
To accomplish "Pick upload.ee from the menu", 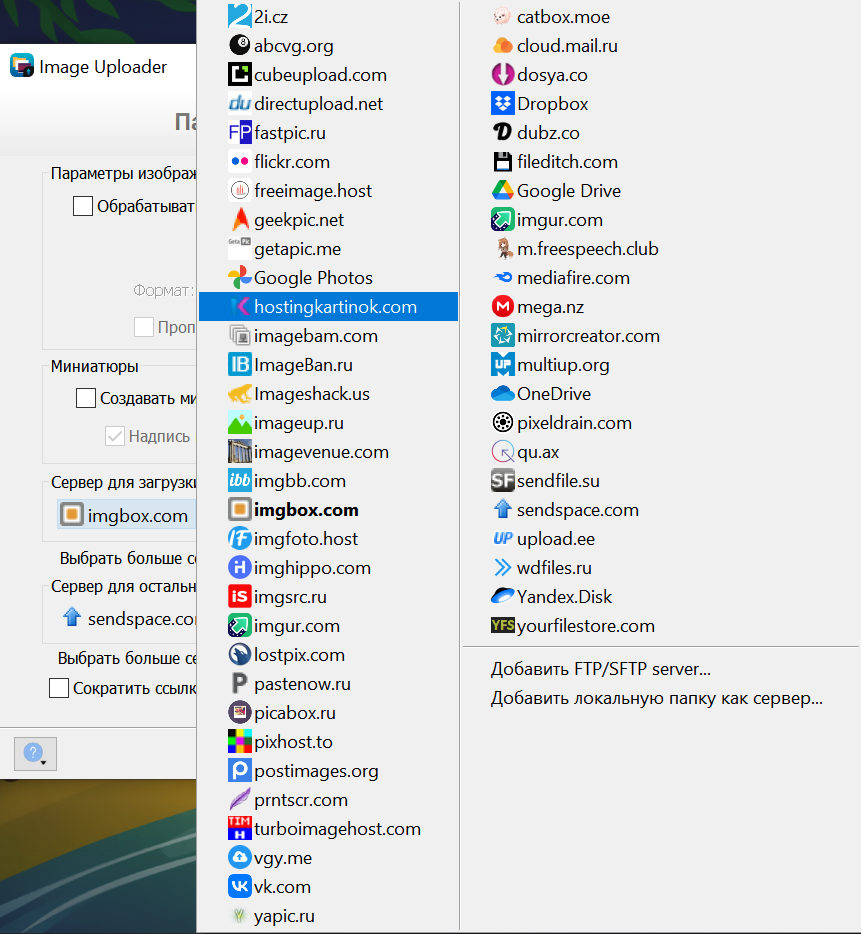I will [x=661, y=538].
